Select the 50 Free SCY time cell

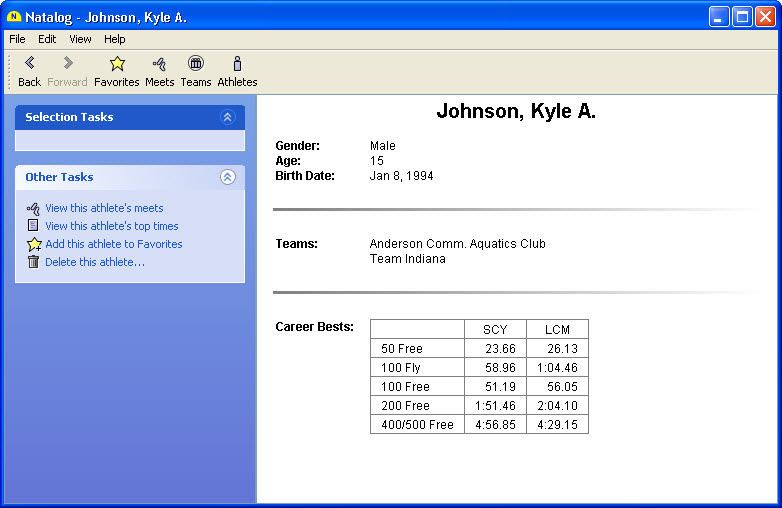[x=495, y=349]
